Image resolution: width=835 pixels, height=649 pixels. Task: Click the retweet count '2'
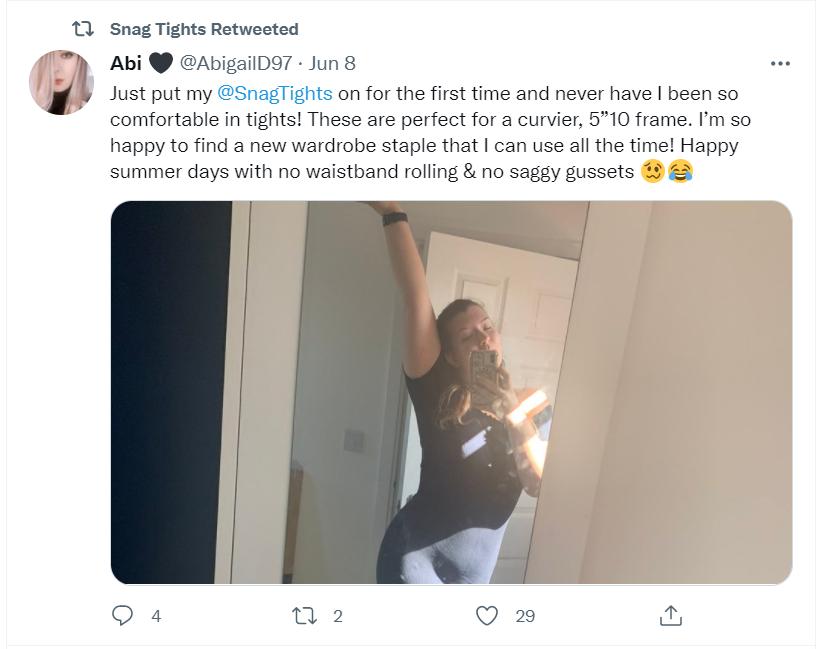338,616
